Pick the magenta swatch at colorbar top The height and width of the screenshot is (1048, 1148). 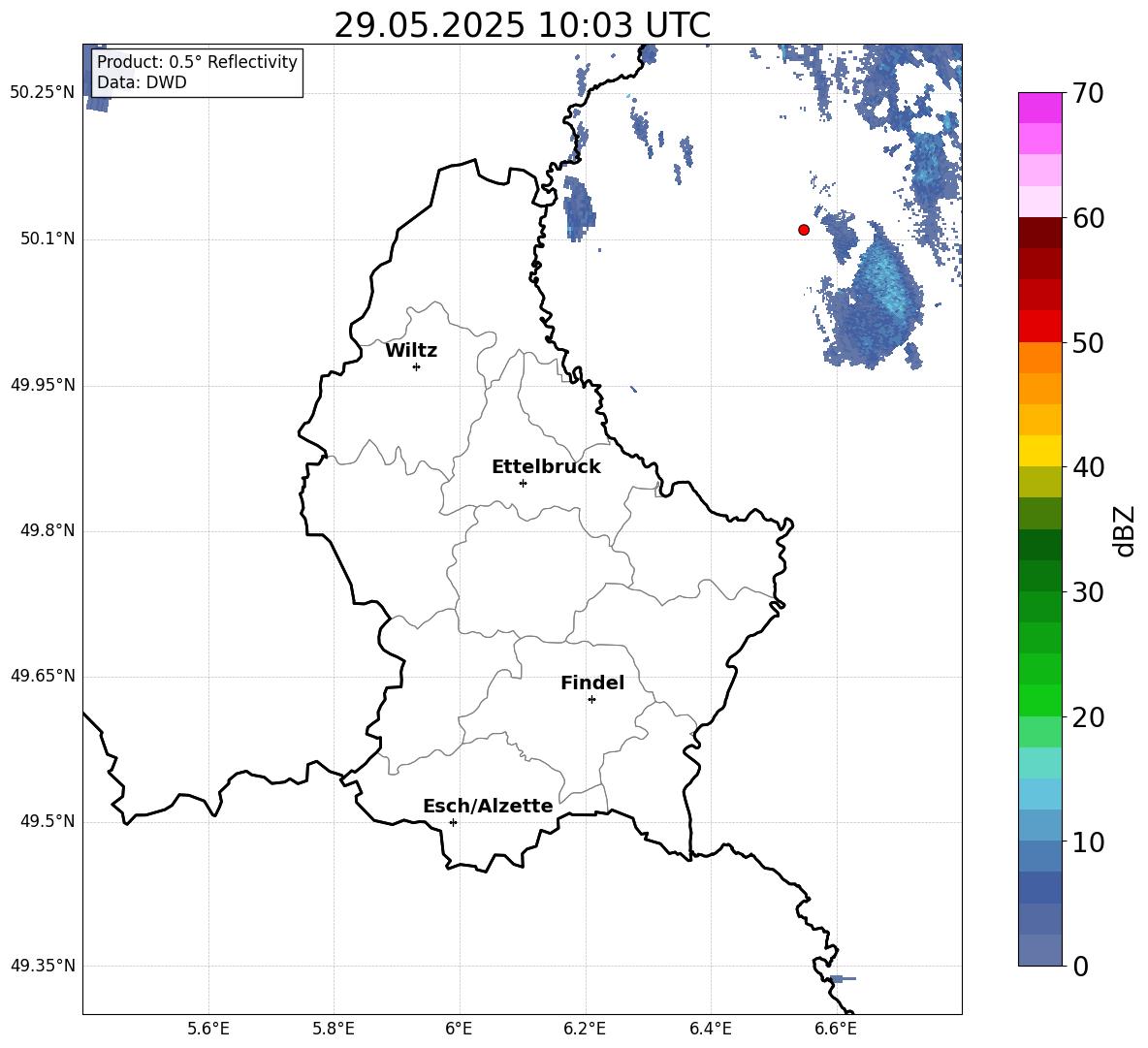click(x=1039, y=108)
